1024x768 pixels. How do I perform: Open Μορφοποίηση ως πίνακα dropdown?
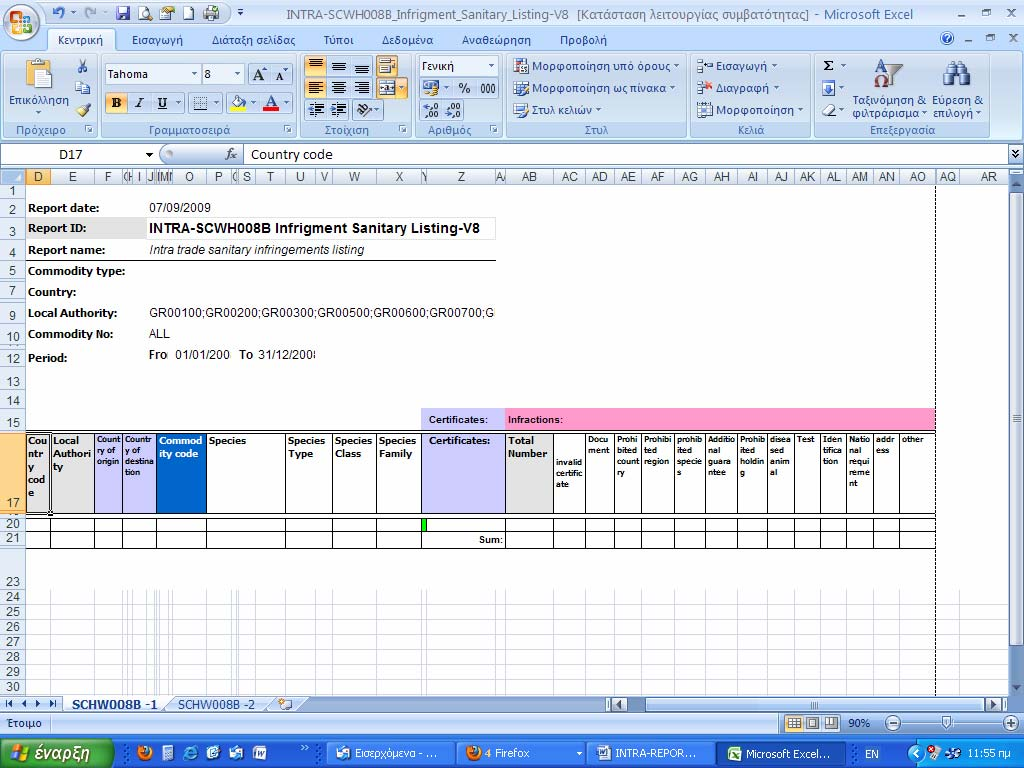[x=594, y=88]
